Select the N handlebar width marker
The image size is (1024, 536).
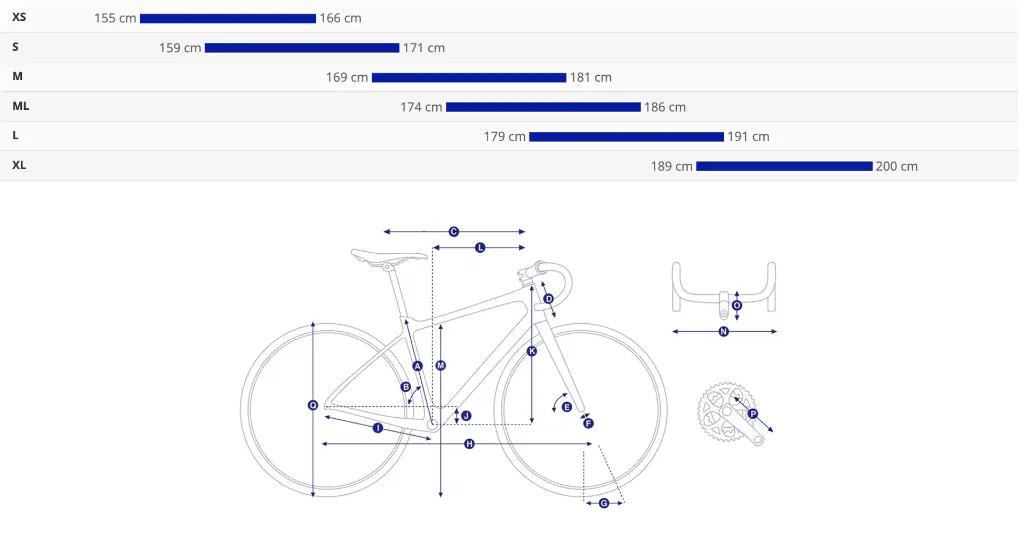[723, 331]
